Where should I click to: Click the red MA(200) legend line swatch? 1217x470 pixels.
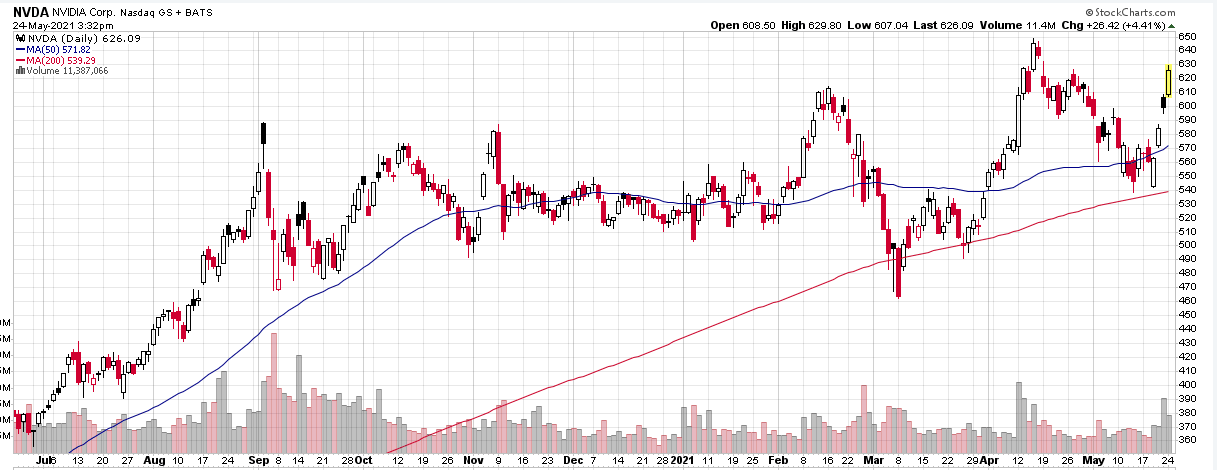coord(19,60)
